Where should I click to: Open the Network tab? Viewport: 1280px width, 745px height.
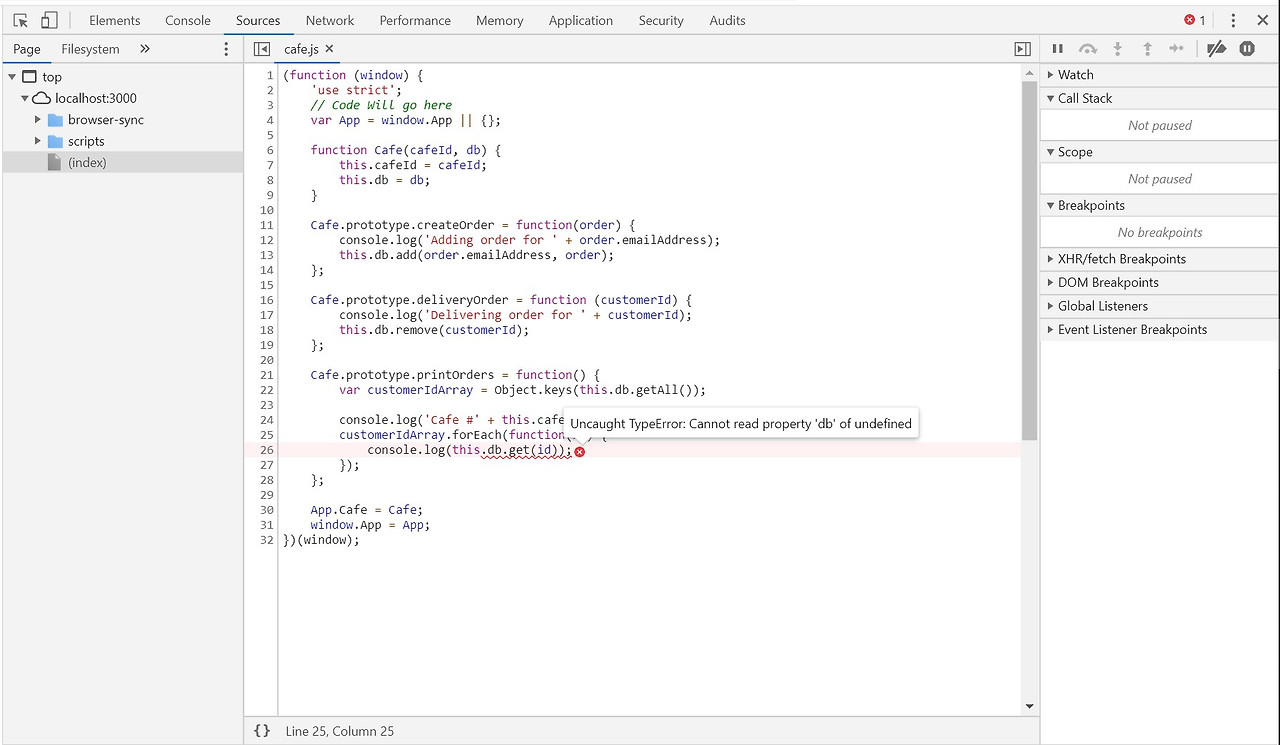[330, 20]
